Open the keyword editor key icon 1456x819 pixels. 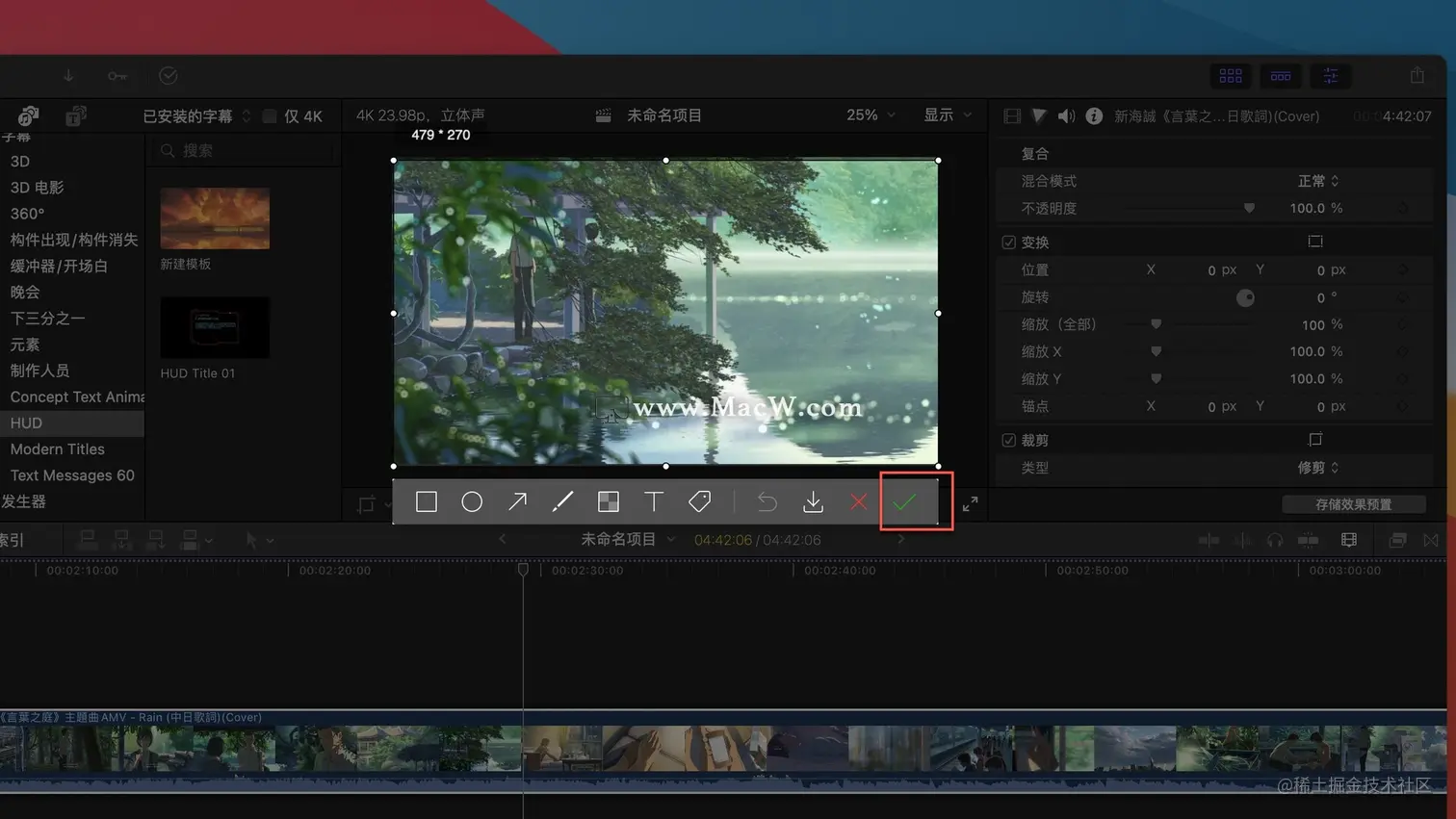click(117, 75)
